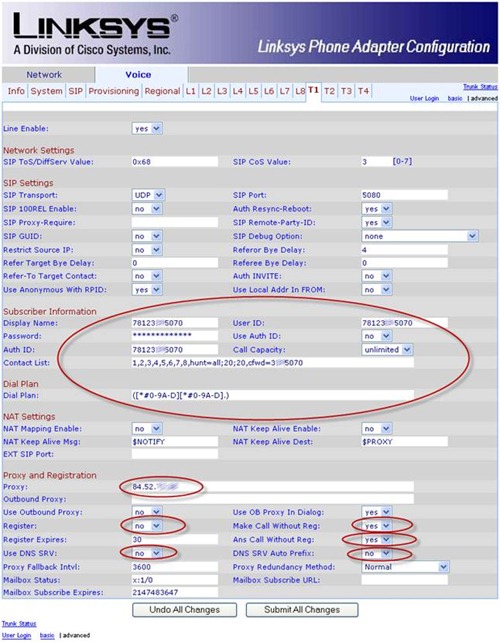Click the Outbound Proxy field

273,499
